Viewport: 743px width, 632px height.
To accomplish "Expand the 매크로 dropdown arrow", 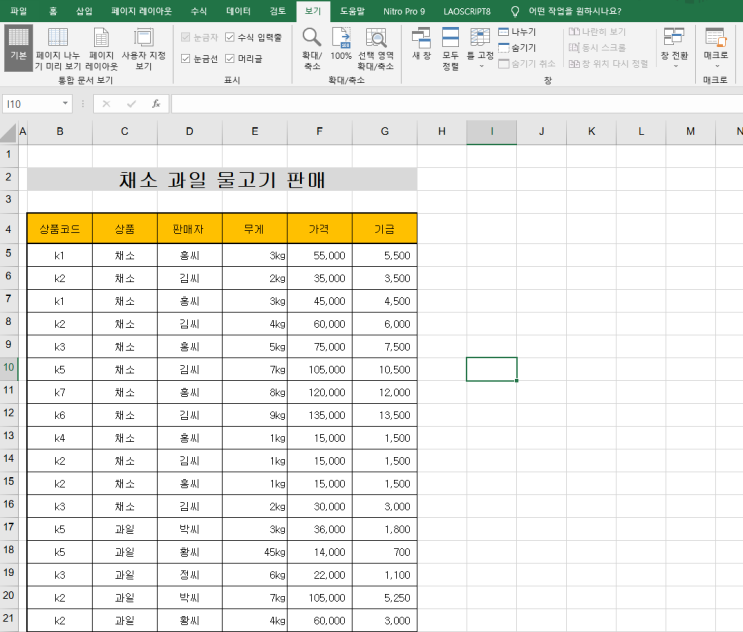I will pos(717,66).
